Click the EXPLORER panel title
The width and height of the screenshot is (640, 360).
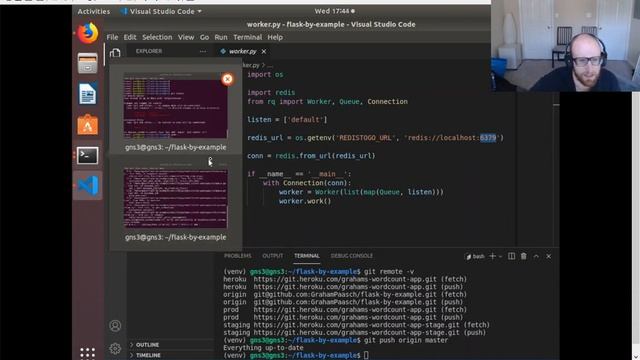[x=149, y=51]
